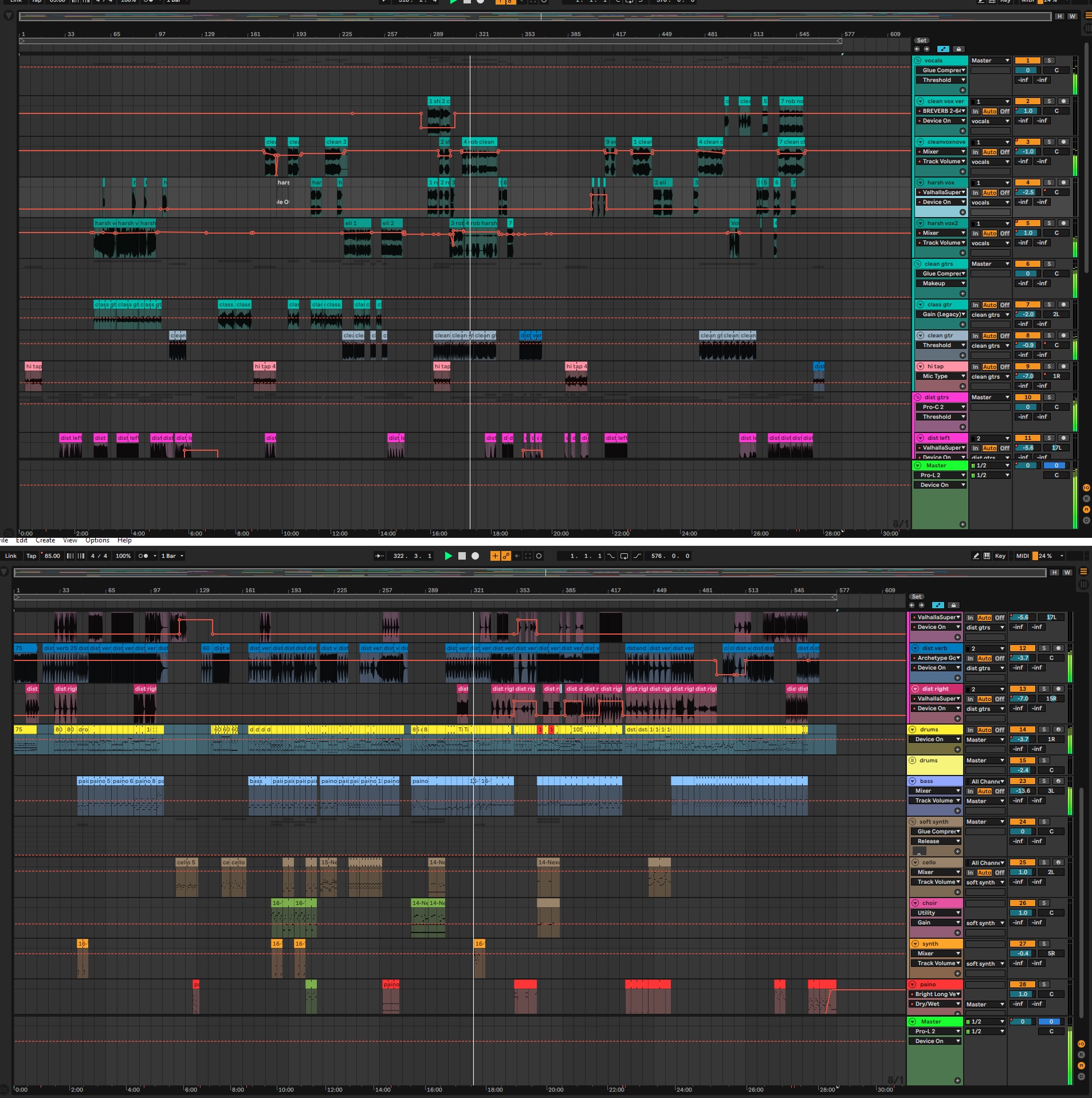Activate draw mode pencil in lower window
This screenshot has height=1098, width=1092.
click(x=976, y=556)
